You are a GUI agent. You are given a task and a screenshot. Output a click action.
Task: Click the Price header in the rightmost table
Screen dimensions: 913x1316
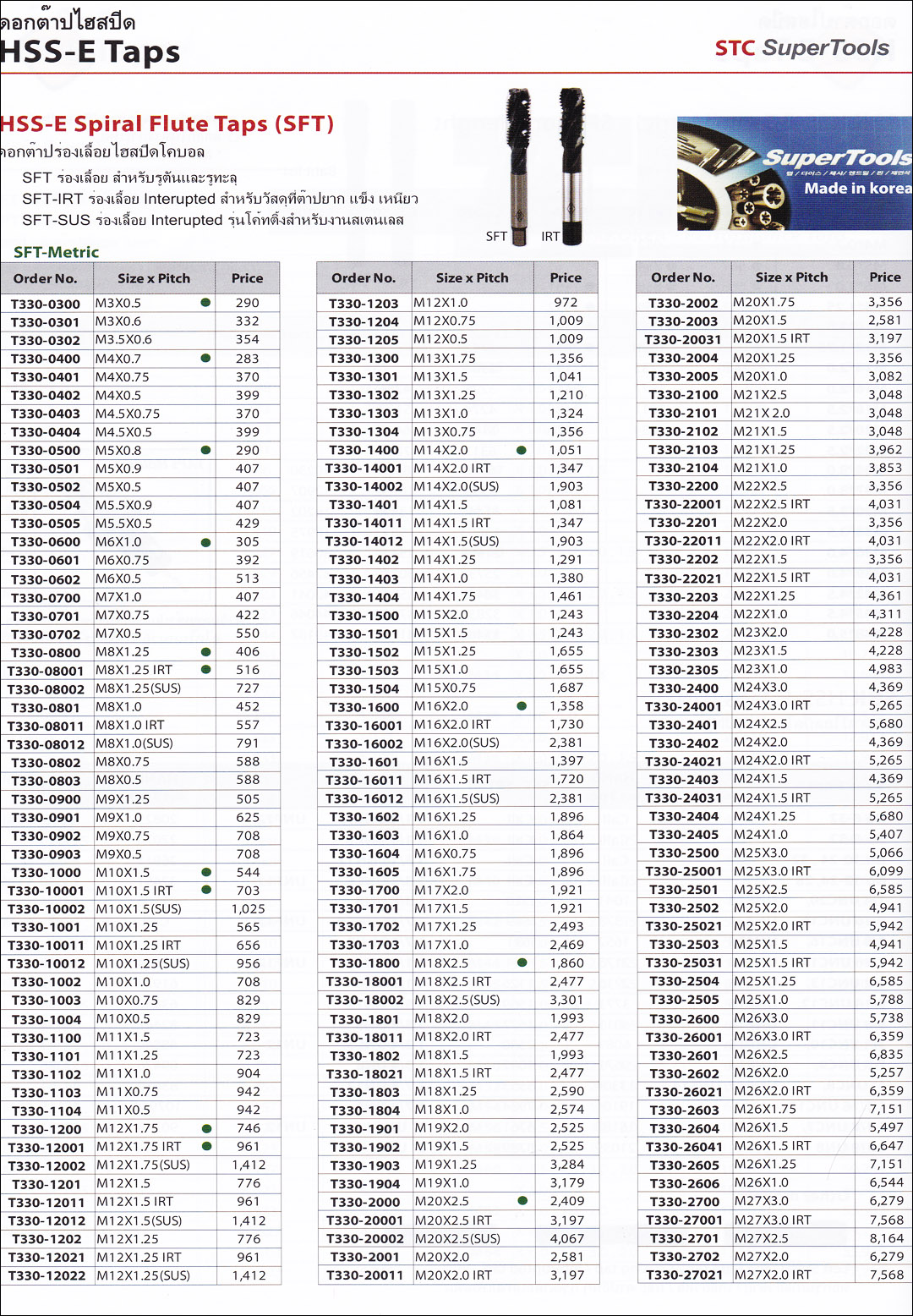tap(884, 277)
